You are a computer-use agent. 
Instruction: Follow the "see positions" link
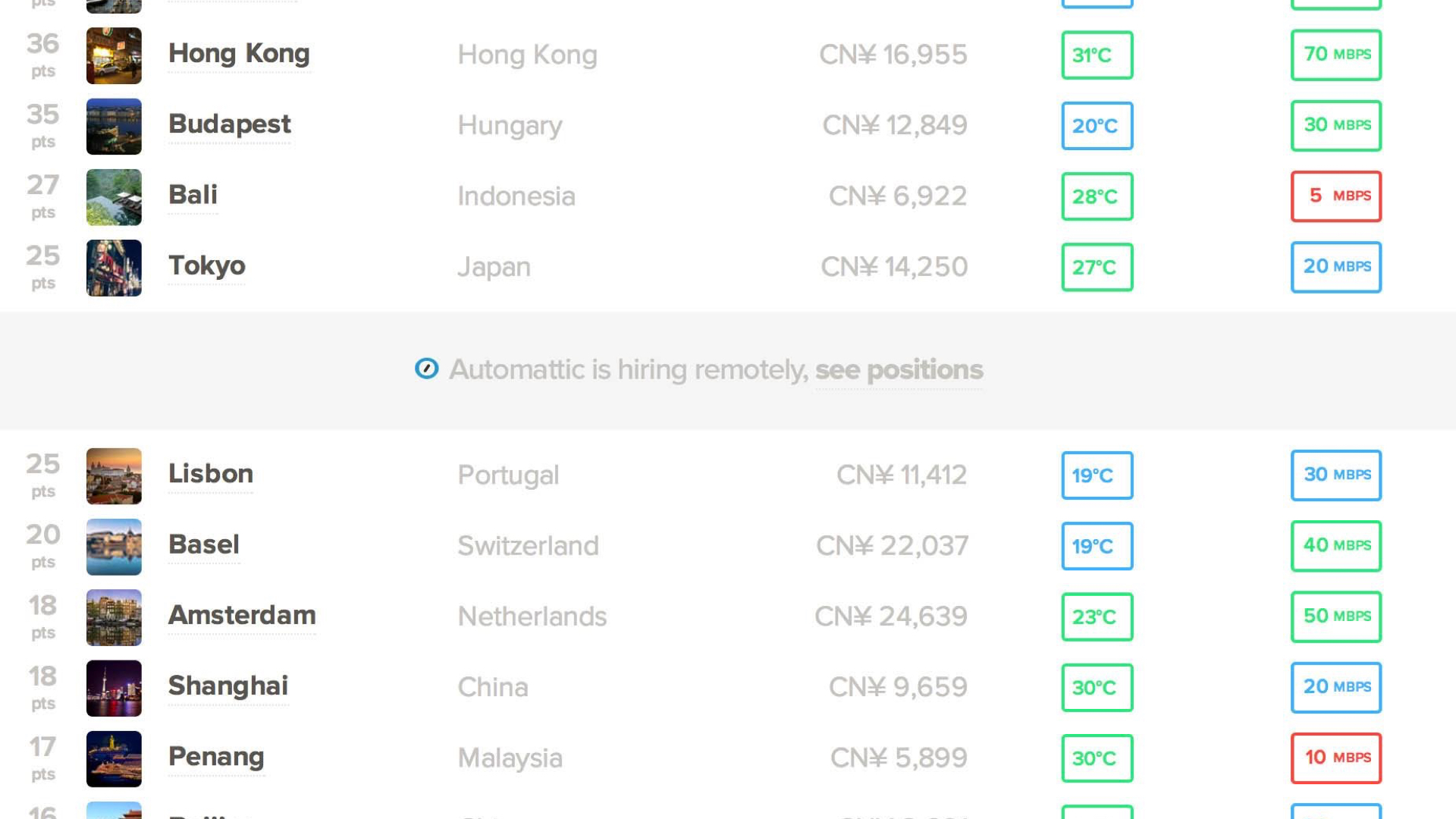(899, 370)
